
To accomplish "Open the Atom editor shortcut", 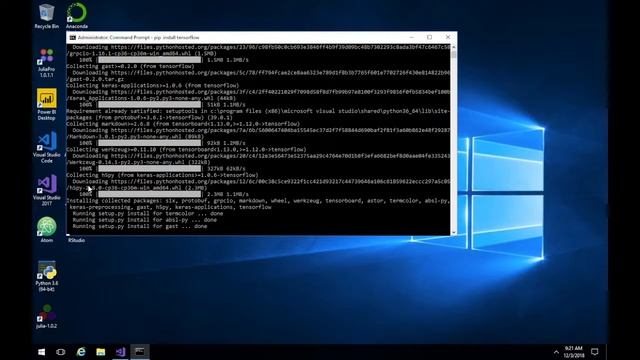I will [47, 230].
